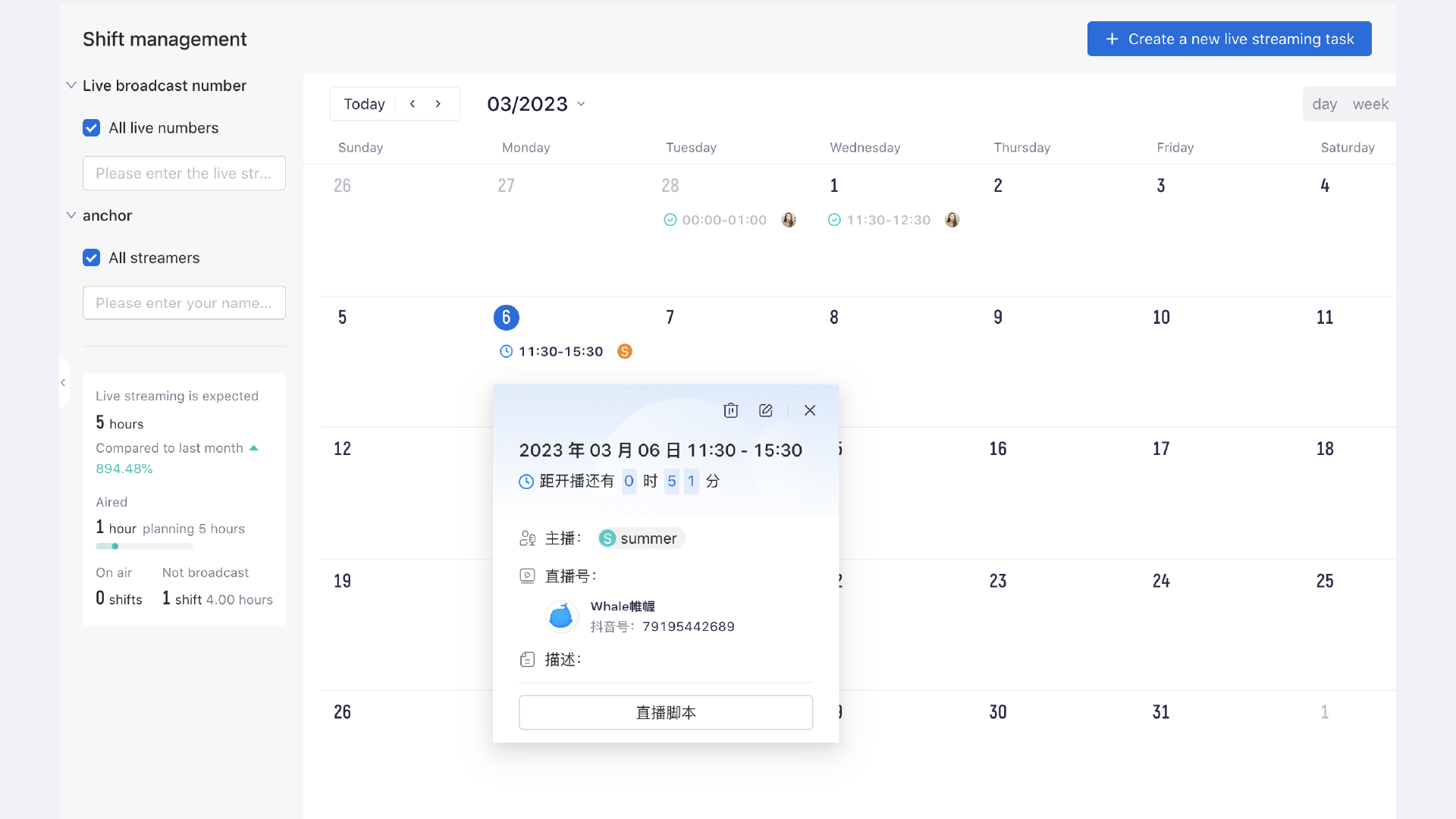
Task: Click the aired hours progress bar
Action: pos(144,546)
